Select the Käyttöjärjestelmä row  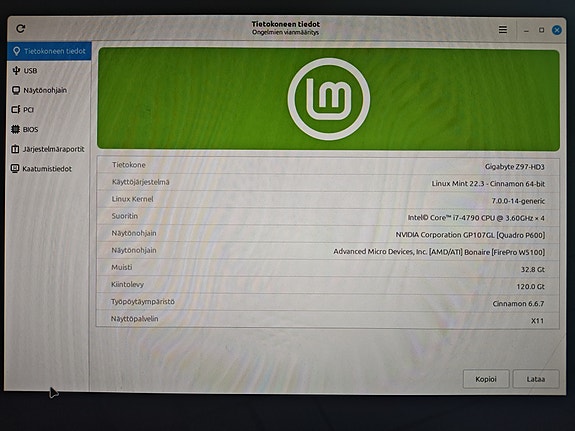click(x=328, y=183)
